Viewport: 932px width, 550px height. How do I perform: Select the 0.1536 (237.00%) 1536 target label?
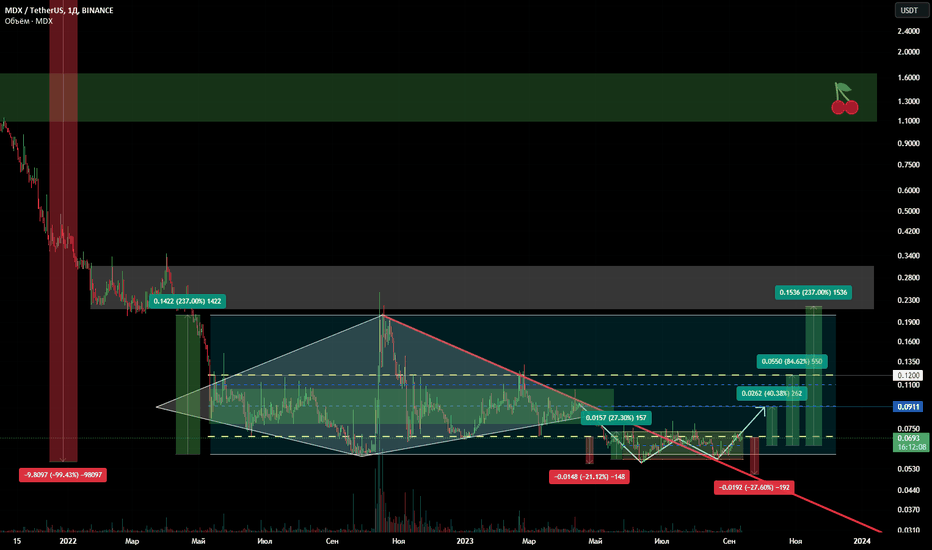pyautogui.click(x=813, y=293)
